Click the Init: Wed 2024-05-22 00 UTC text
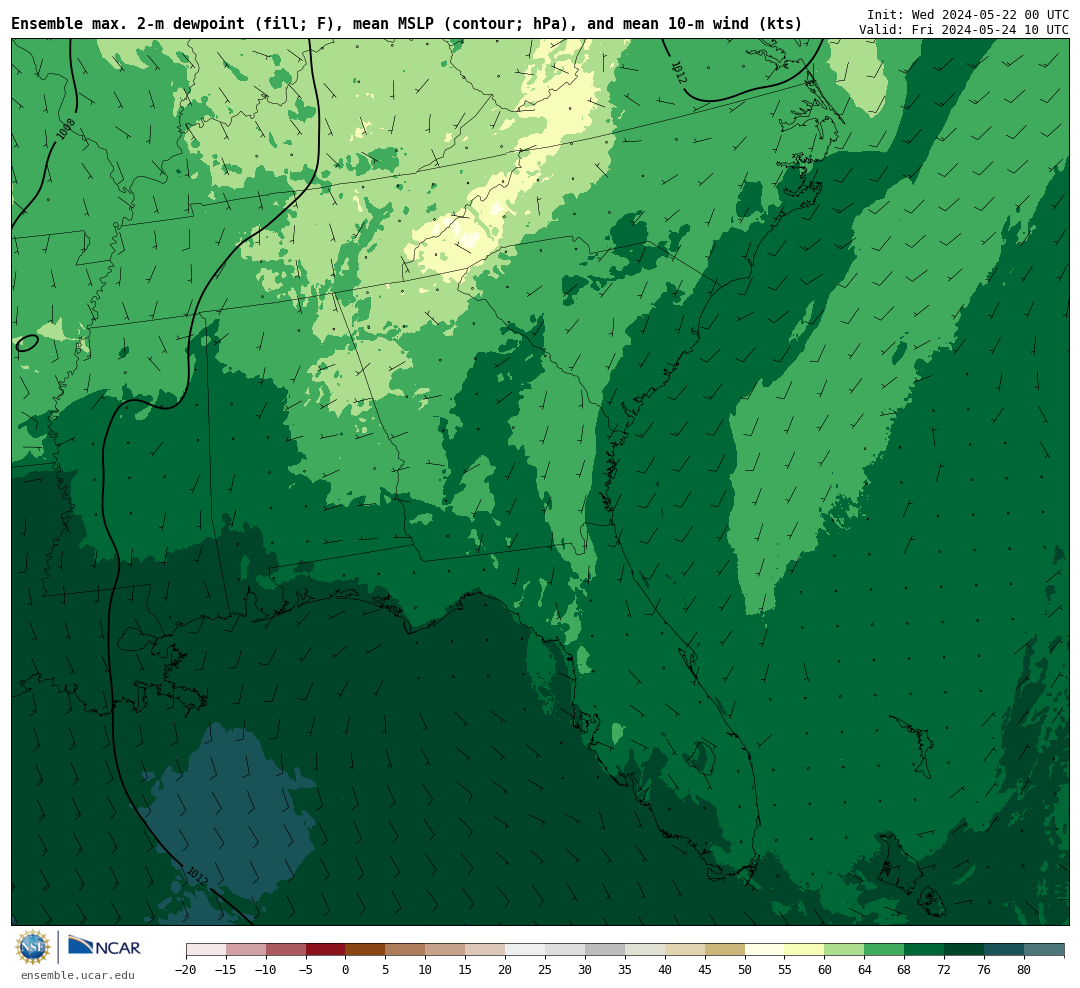The height and width of the screenshot is (988, 1080). (968, 14)
